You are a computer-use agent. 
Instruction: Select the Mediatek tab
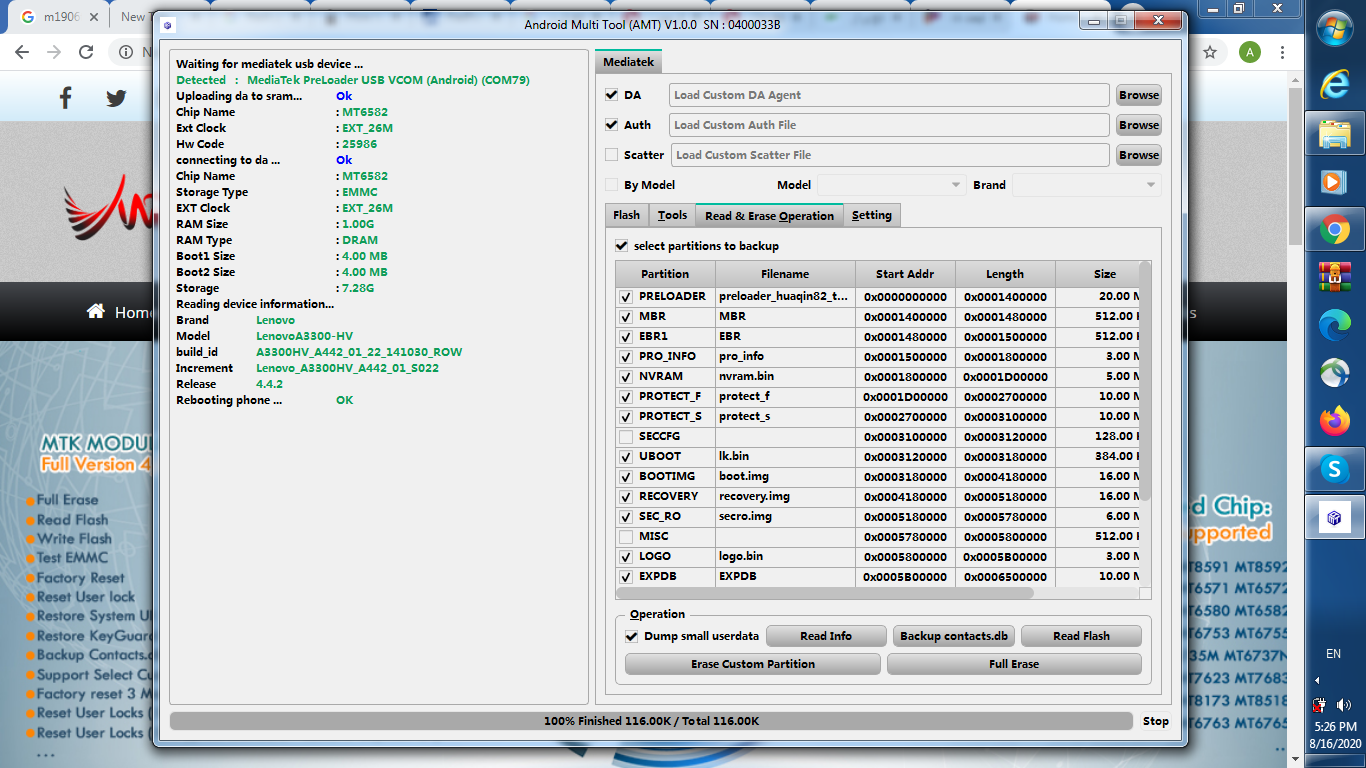coord(628,62)
